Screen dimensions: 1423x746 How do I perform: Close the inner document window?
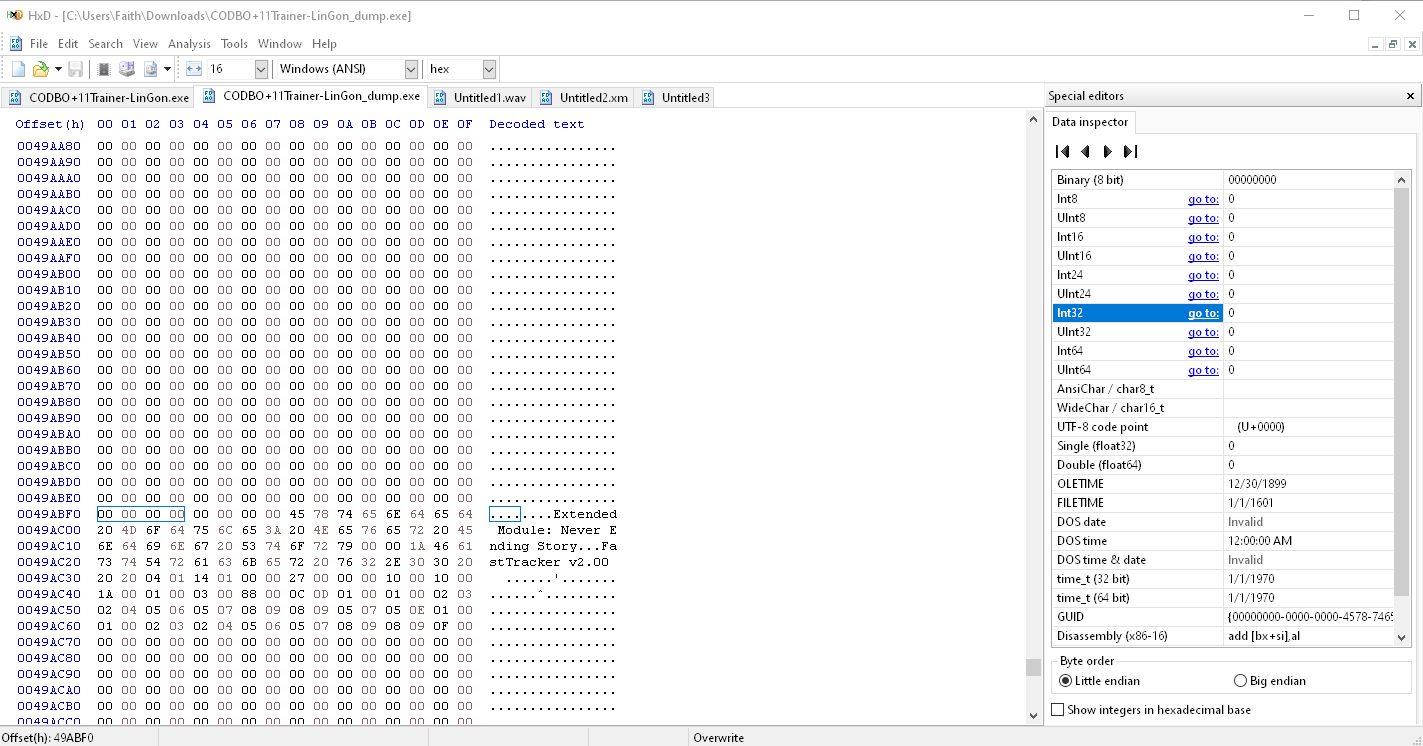pyautogui.click(x=1411, y=44)
